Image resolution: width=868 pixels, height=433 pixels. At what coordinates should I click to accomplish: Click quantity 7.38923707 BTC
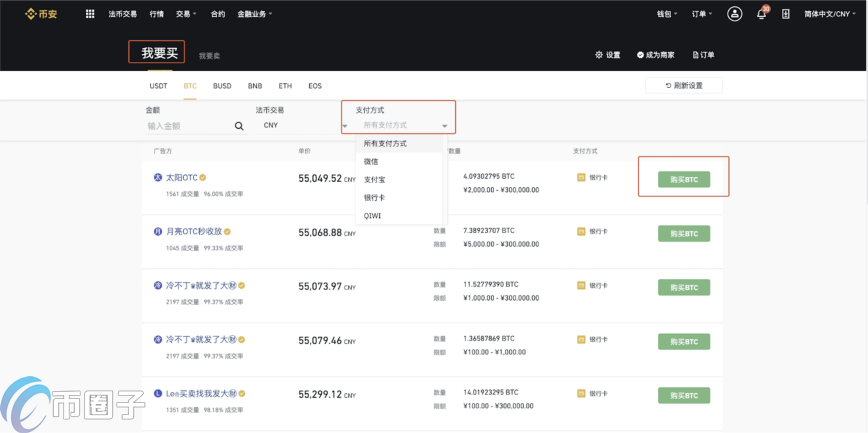[490, 230]
